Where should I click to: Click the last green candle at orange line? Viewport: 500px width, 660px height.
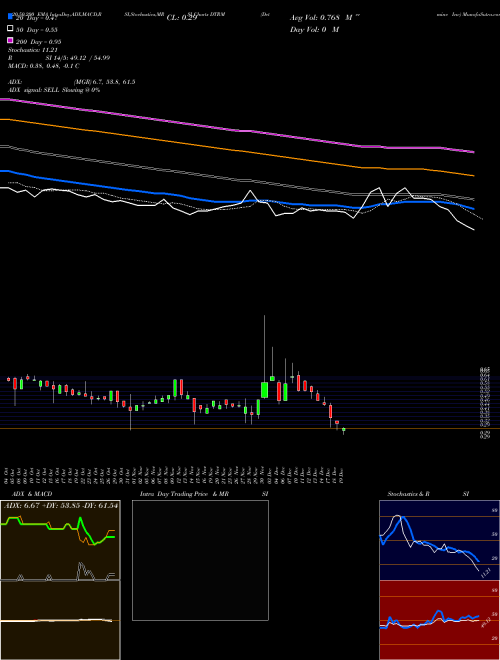click(x=344, y=431)
